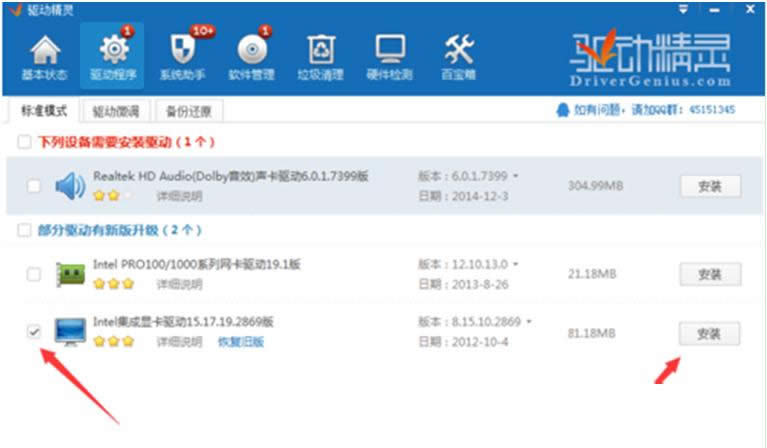The image size is (767, 448).
Task: Close the 驱动精灵 window
Action: tap(750, 9)
